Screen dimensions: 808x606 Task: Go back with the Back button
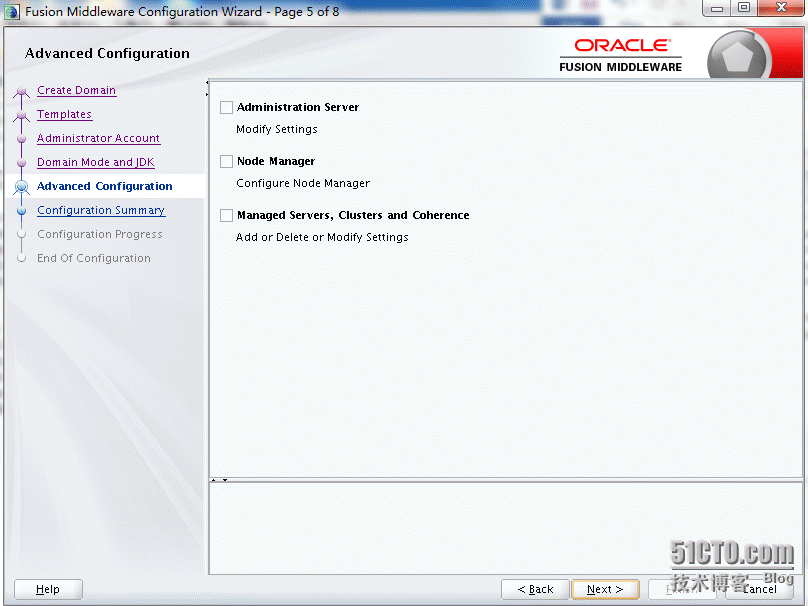click(x=535, y=589)
